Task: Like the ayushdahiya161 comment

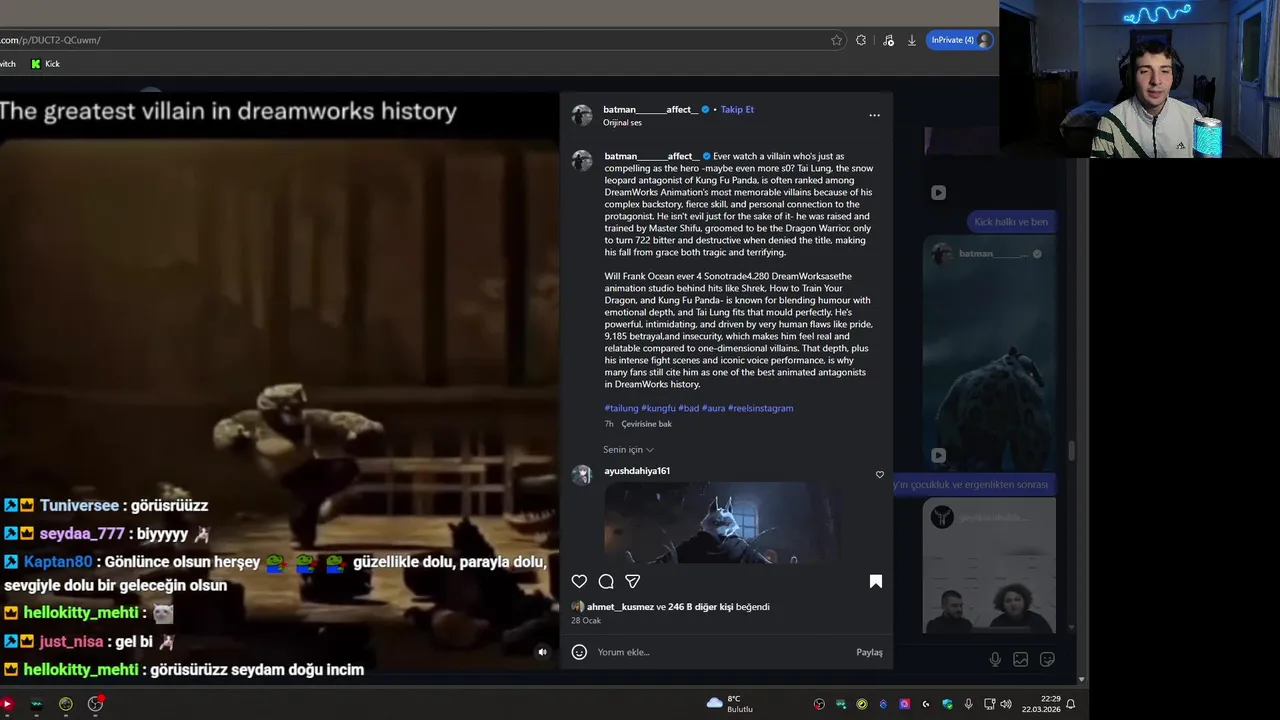Action: (880, 475)
